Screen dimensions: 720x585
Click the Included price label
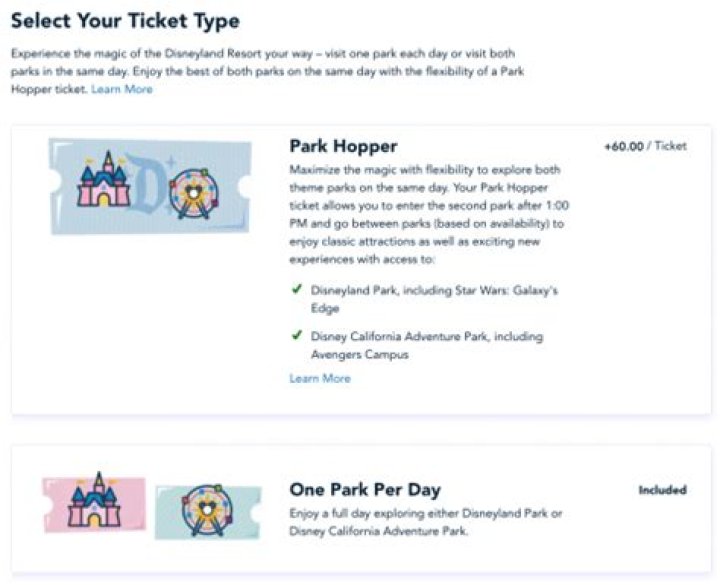[x=663, y=490]
